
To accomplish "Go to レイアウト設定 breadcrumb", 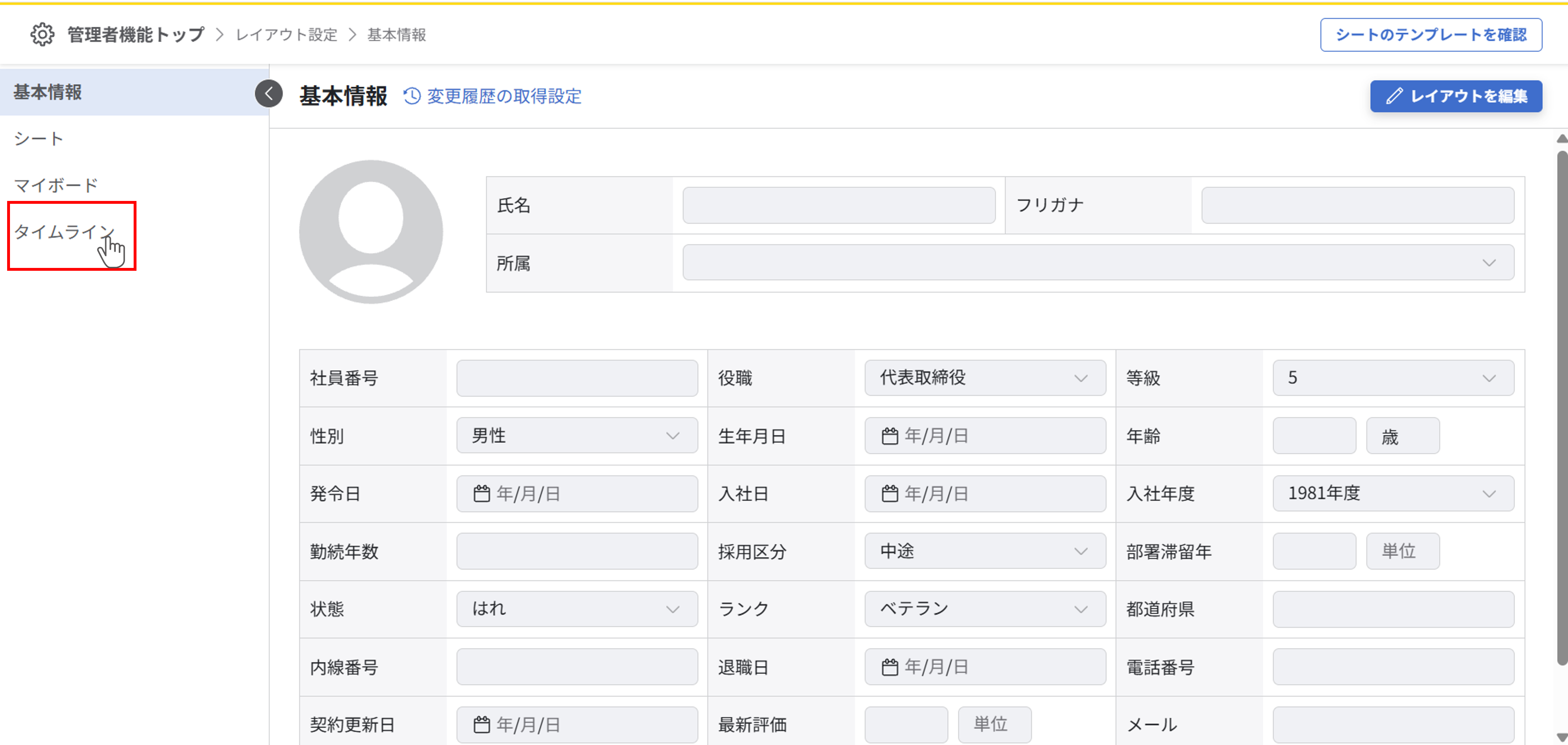I will (286, 35).
